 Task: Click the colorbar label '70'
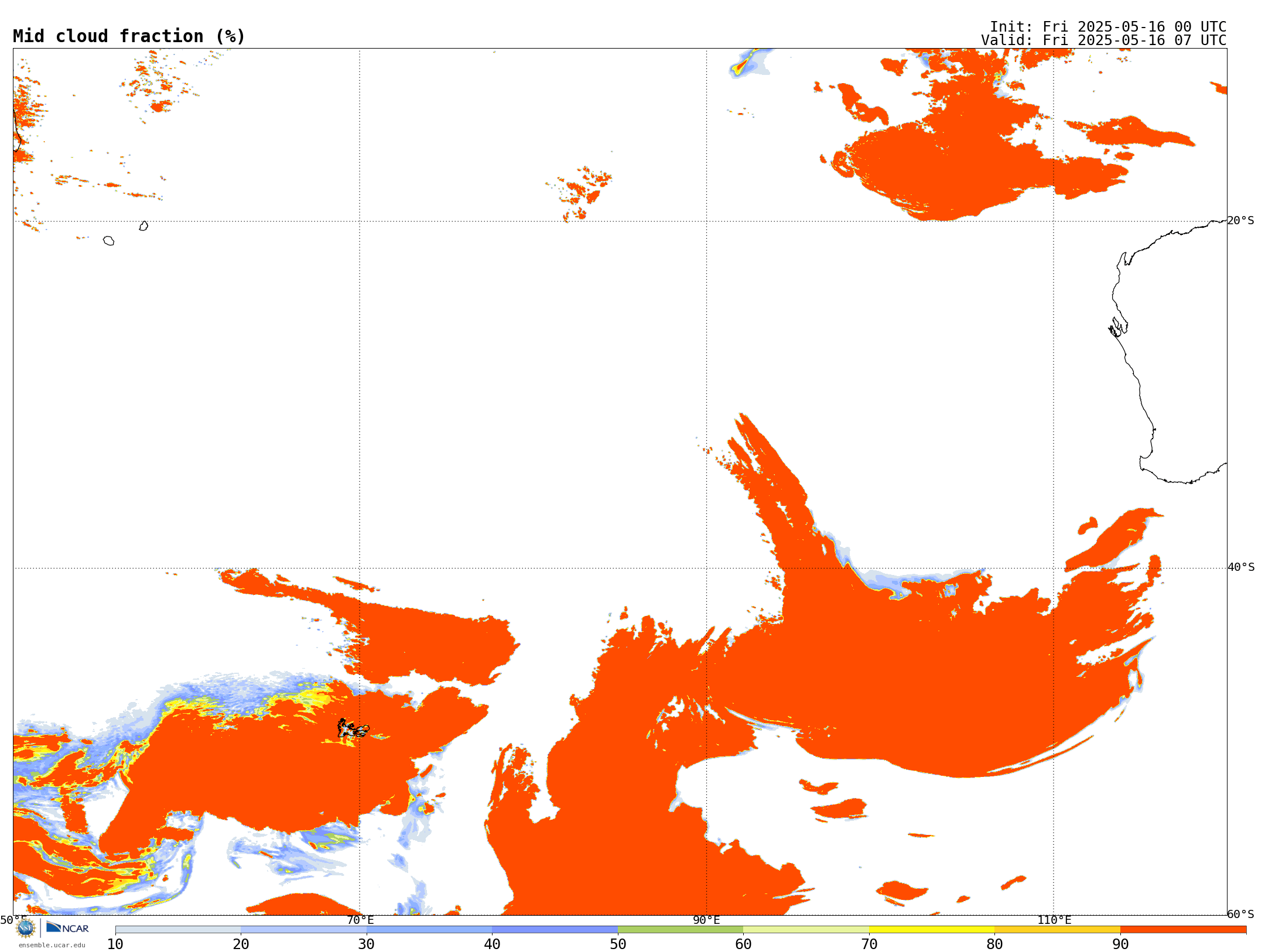tap(869, 944)
